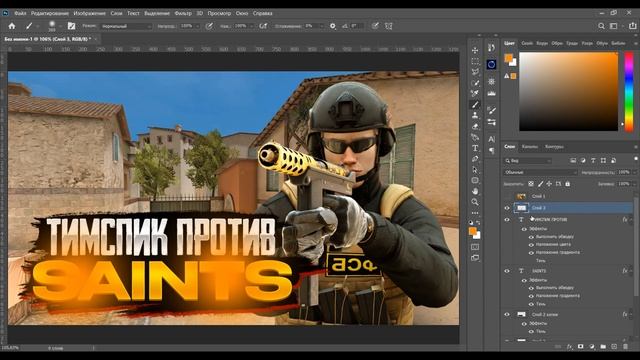
Task: Open the Вид layer filter dropdown
Action: (x=528, y=161)
